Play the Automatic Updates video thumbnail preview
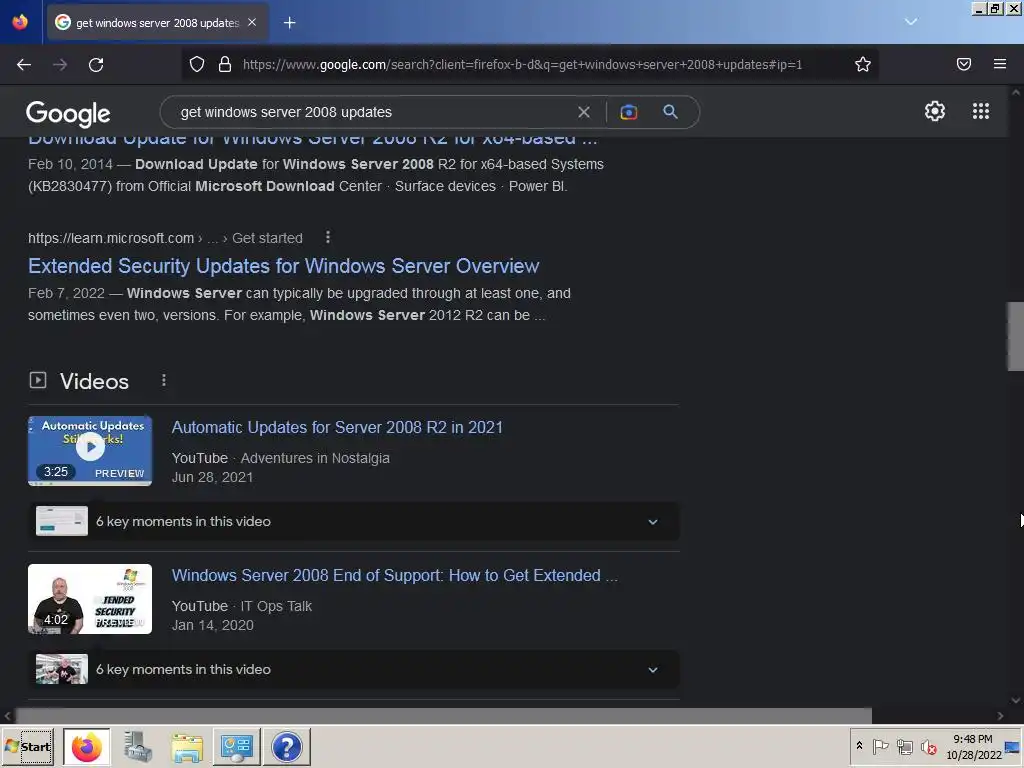 click(x=90, y=451)
